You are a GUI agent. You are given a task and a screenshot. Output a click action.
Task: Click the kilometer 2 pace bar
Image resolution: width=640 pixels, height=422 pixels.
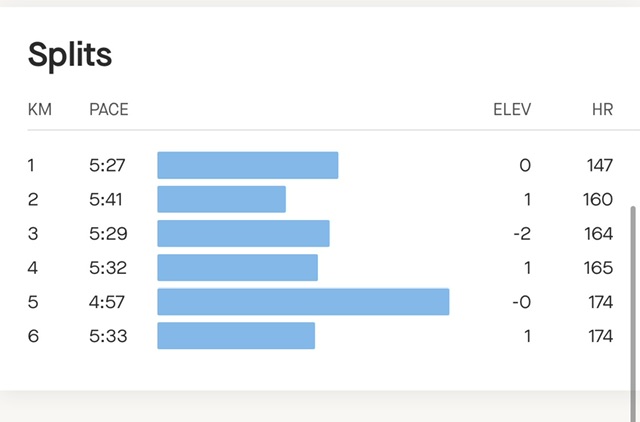pyautogui.click(x=222, y=199)
